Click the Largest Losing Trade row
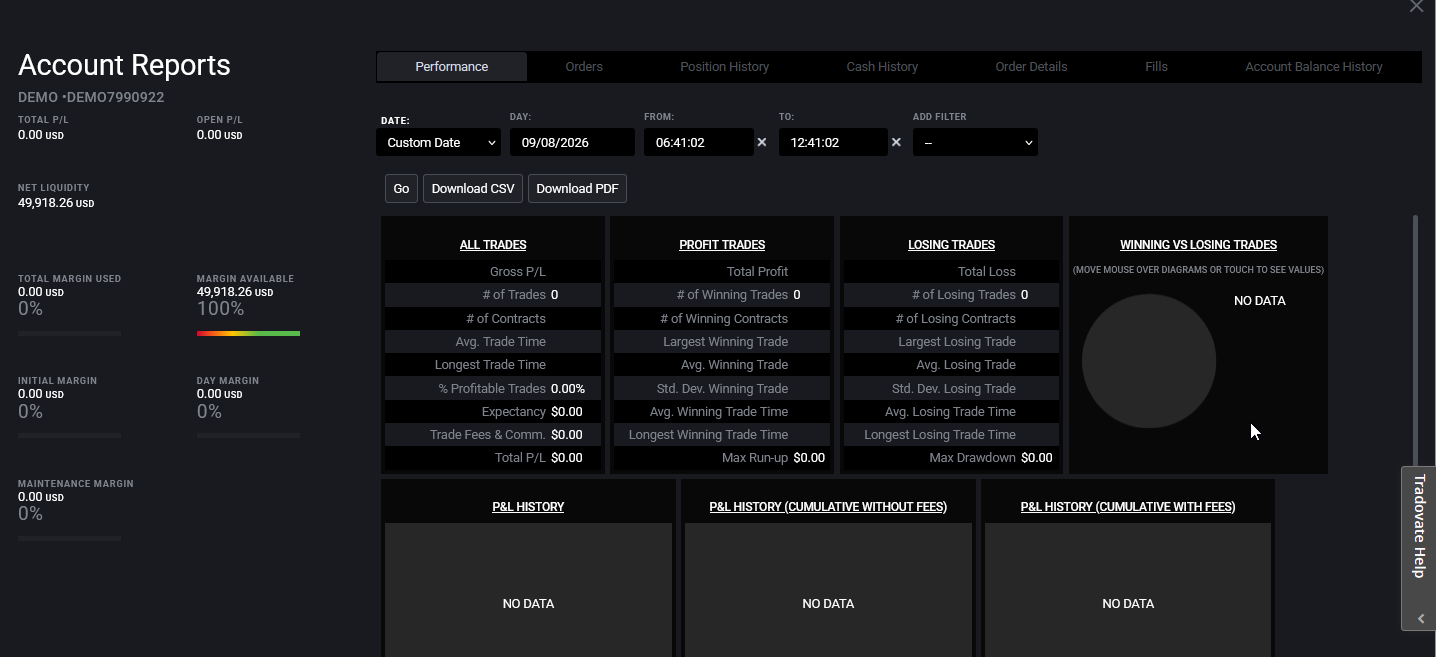The height and width of the screenshot is (657, 1436). [x=951, y=342]
